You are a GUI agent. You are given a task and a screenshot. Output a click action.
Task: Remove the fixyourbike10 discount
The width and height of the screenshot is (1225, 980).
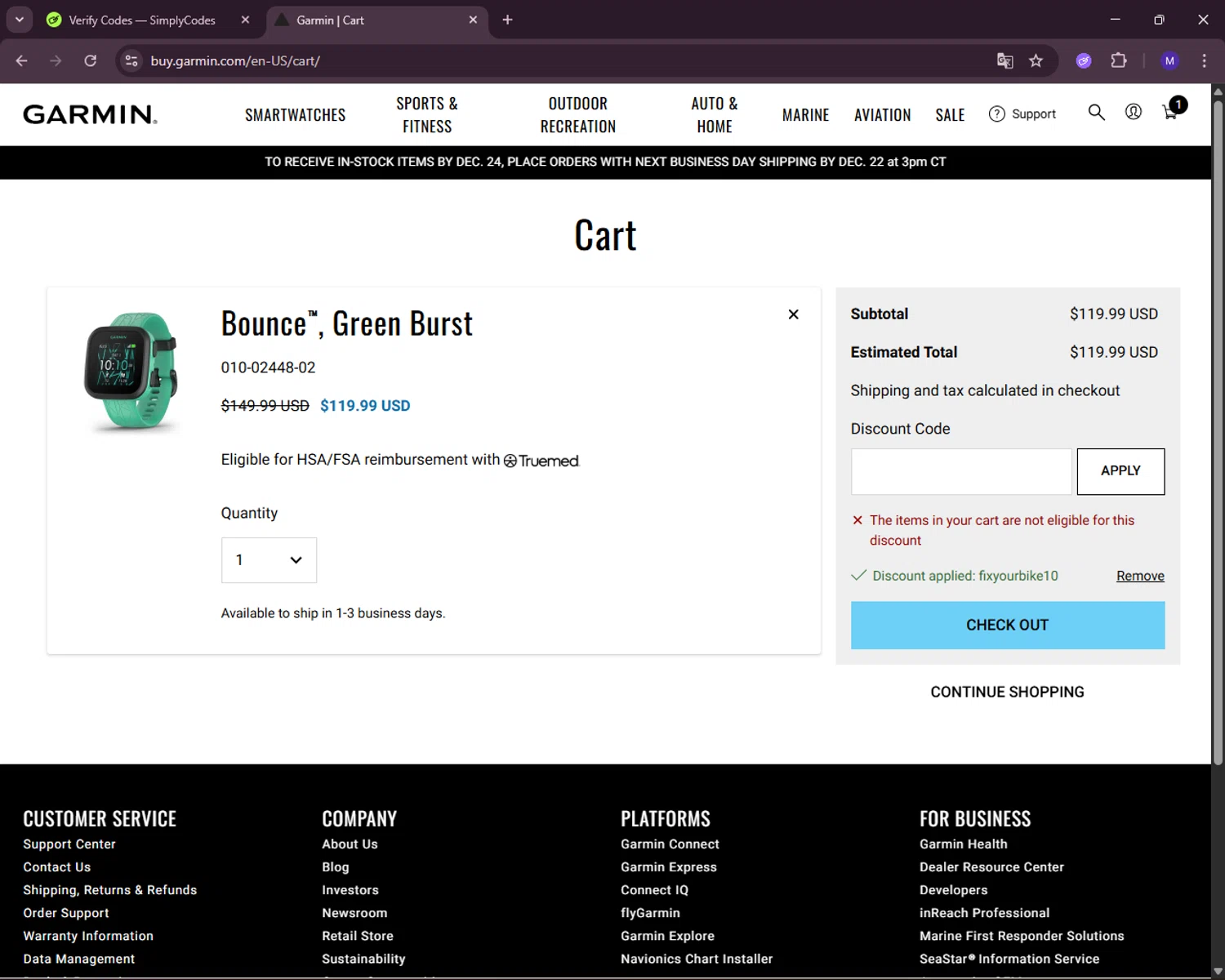(1140, 576)
